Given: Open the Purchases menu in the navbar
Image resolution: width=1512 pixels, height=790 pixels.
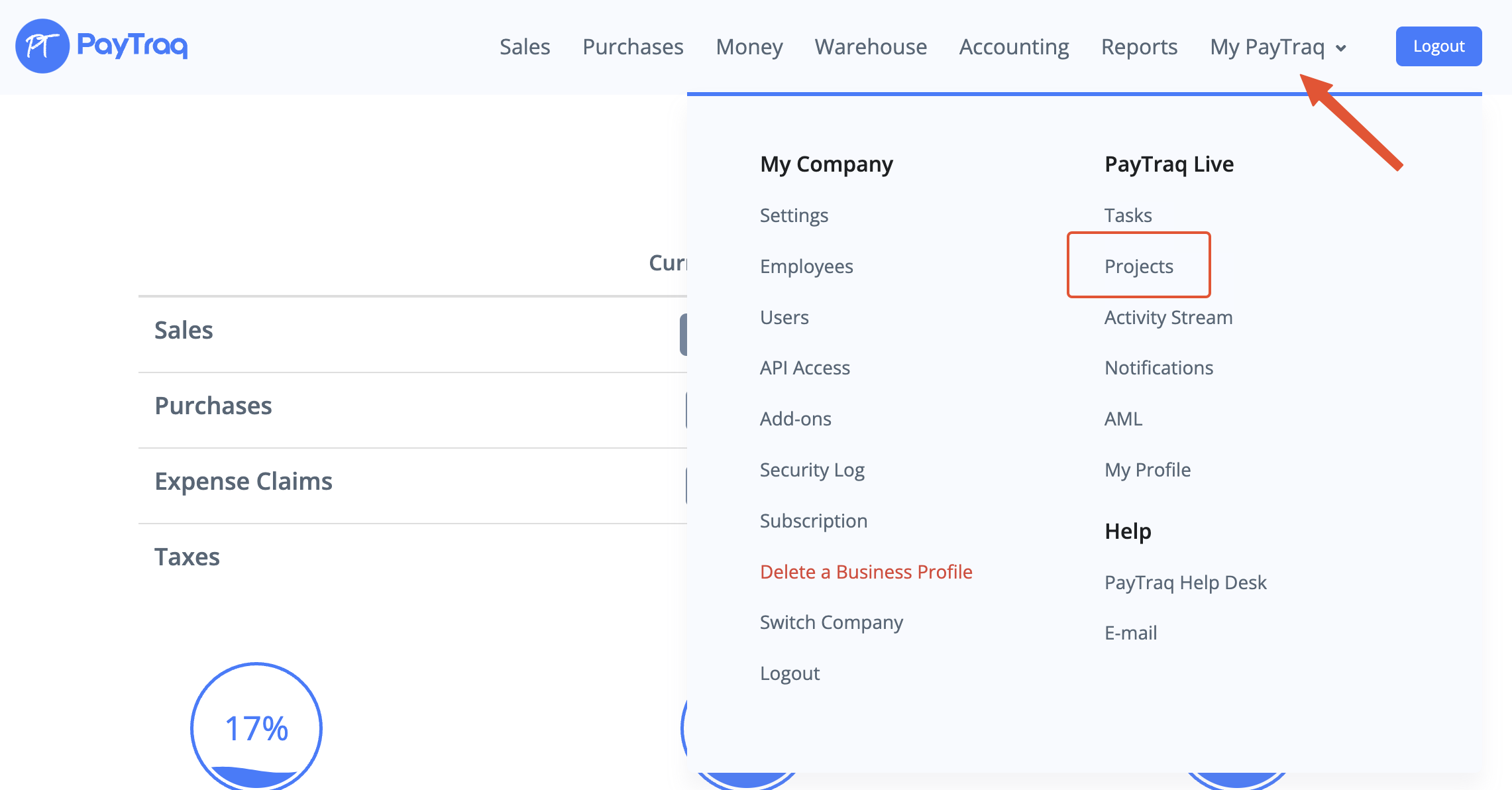Looking at the screenshot, I should pos(632,47).
